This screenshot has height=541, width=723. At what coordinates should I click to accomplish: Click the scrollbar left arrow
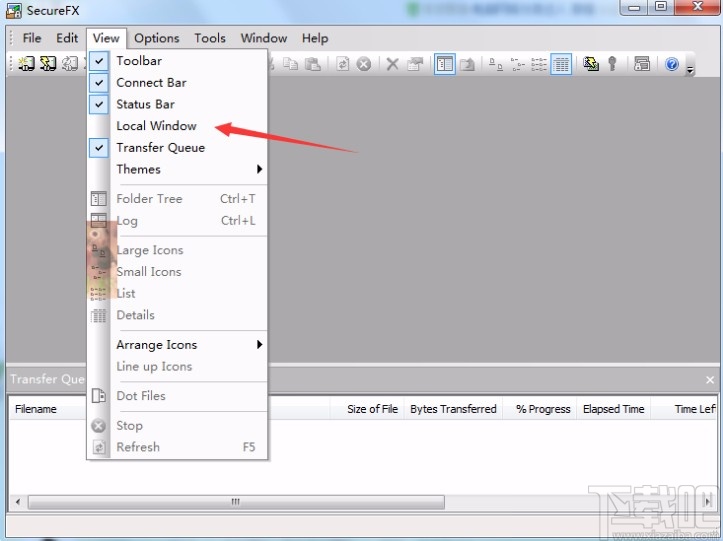click(18, 502)
